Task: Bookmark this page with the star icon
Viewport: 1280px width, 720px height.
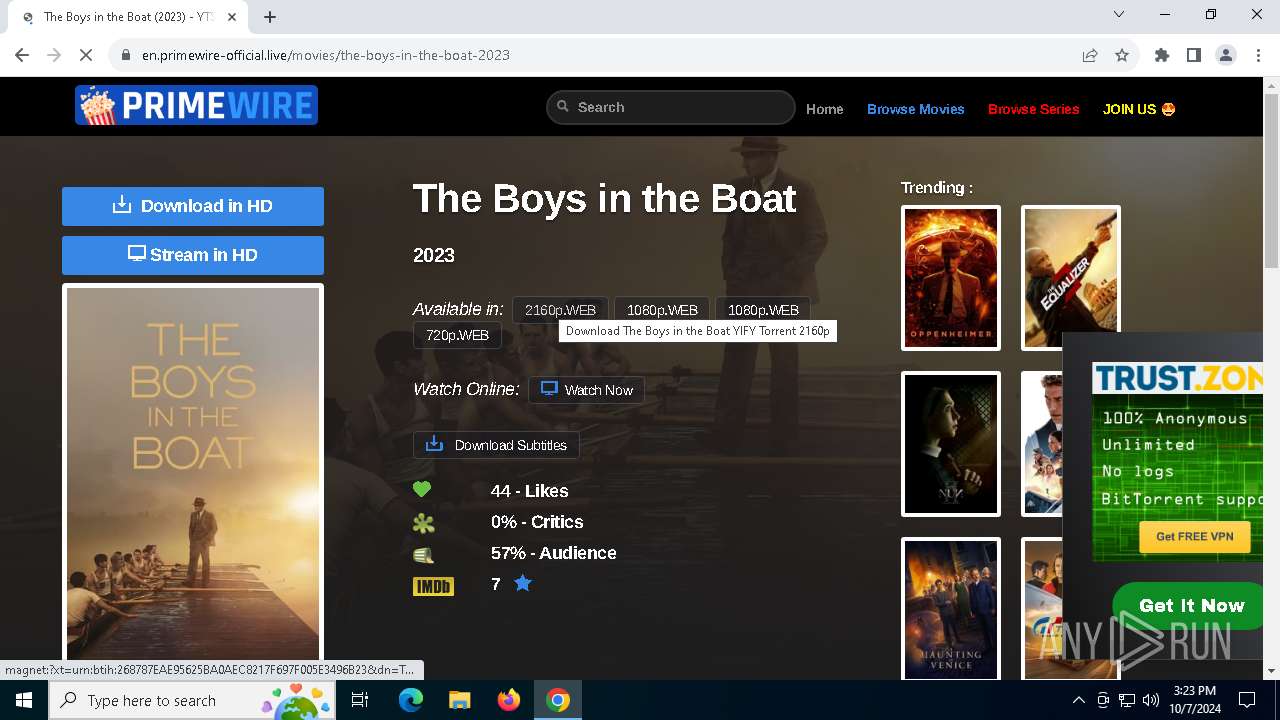Action: click(1122, 55)
